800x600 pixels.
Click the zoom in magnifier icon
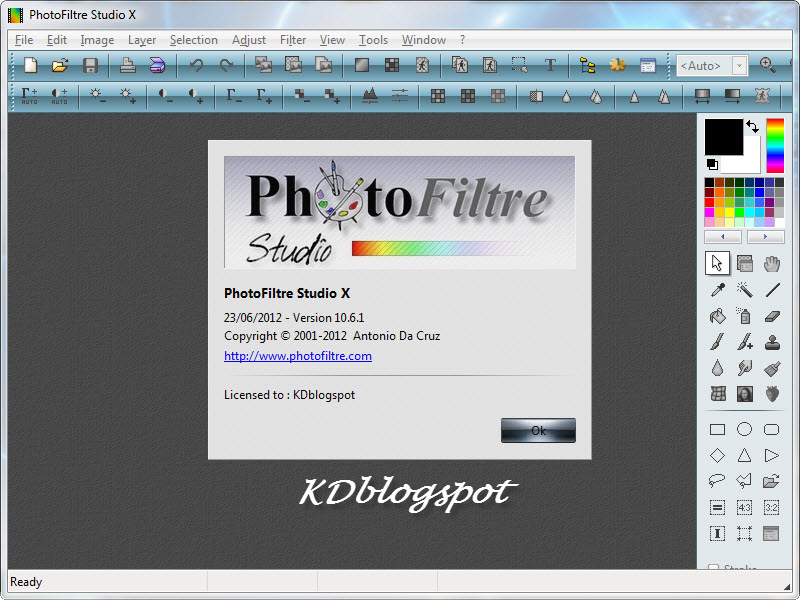tap(767, 65)
